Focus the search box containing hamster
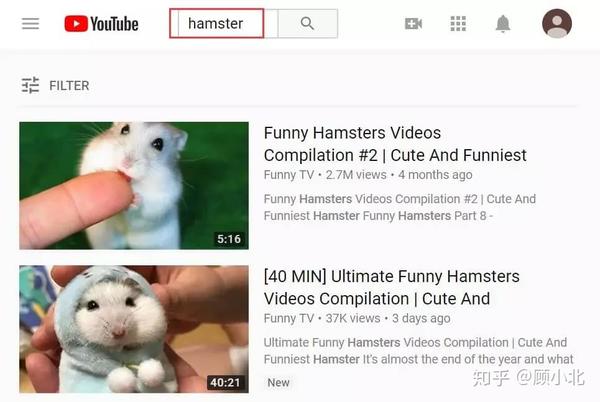The width and height of the screenshot is (600, 402). pyautogui.click(x=217, y=24)
